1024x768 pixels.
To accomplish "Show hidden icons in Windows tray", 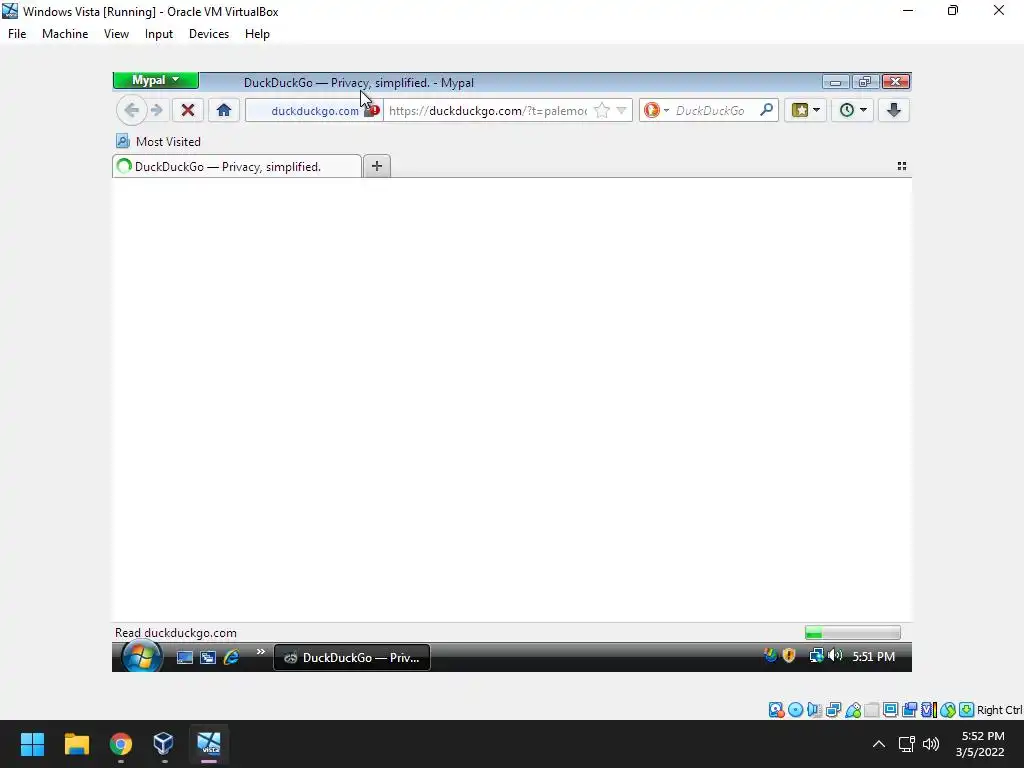I will 879,744.
